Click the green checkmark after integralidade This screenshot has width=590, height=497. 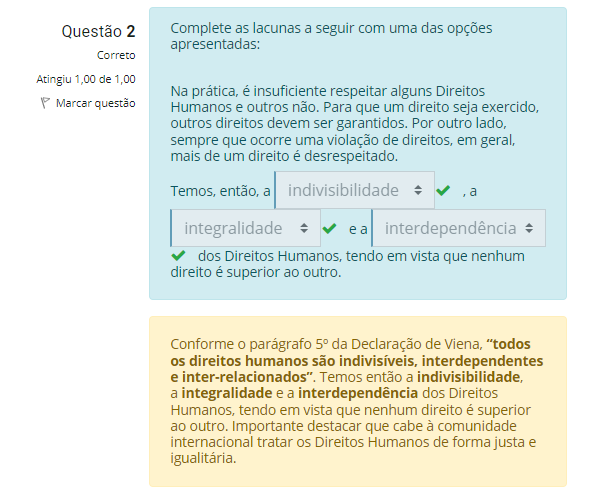click(x=329, y=228)
